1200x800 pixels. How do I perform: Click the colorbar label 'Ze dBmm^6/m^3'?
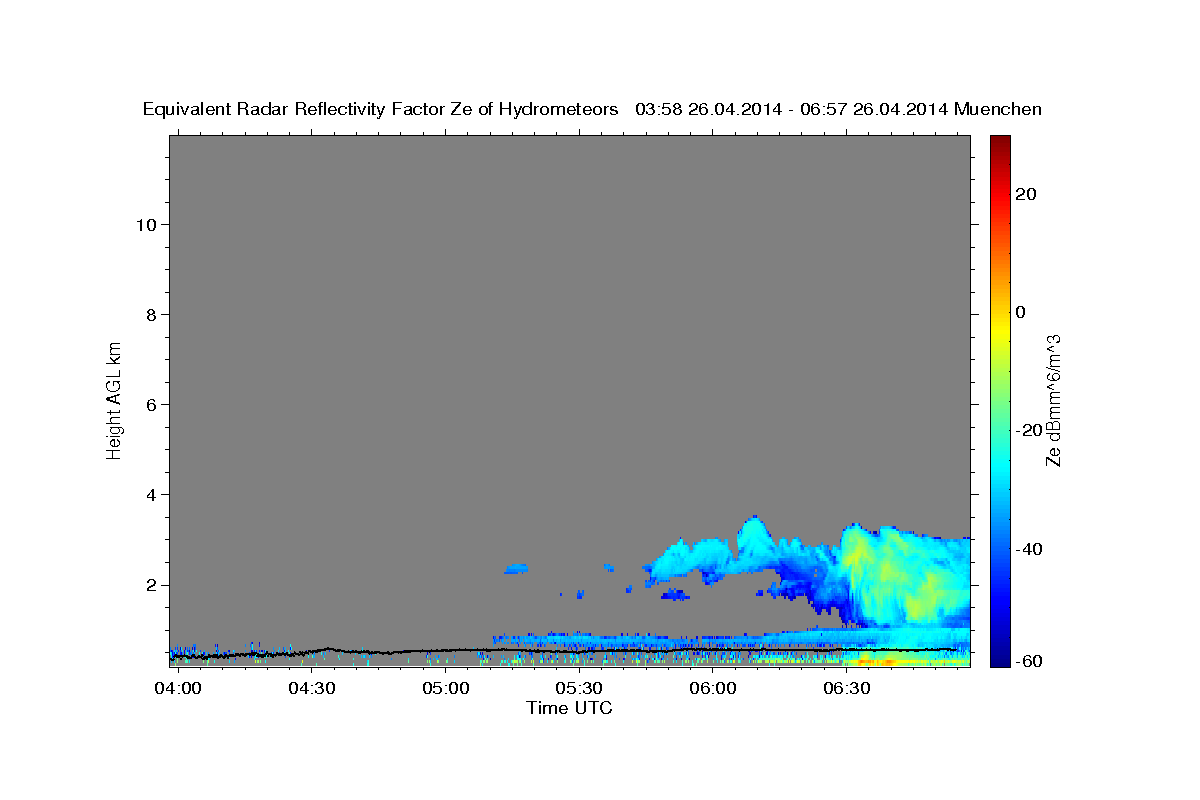click(1052, 400)
